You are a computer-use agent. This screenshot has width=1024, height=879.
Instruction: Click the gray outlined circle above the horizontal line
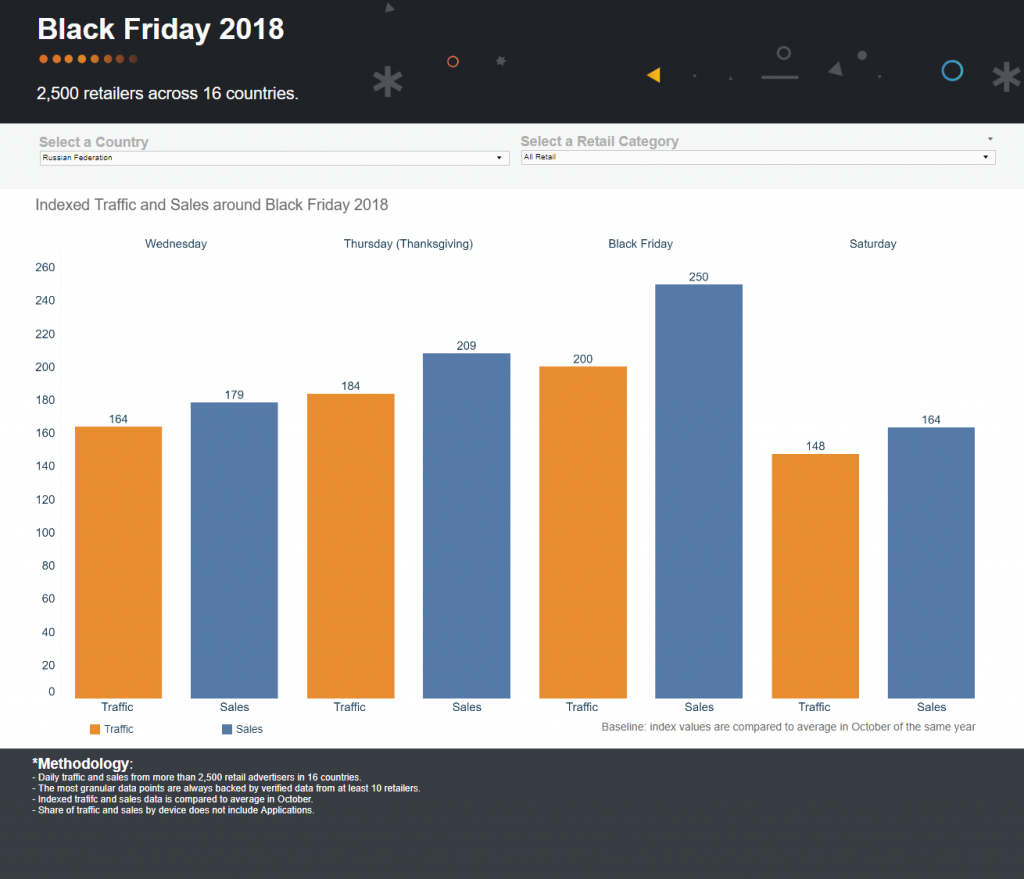point(784,53)
